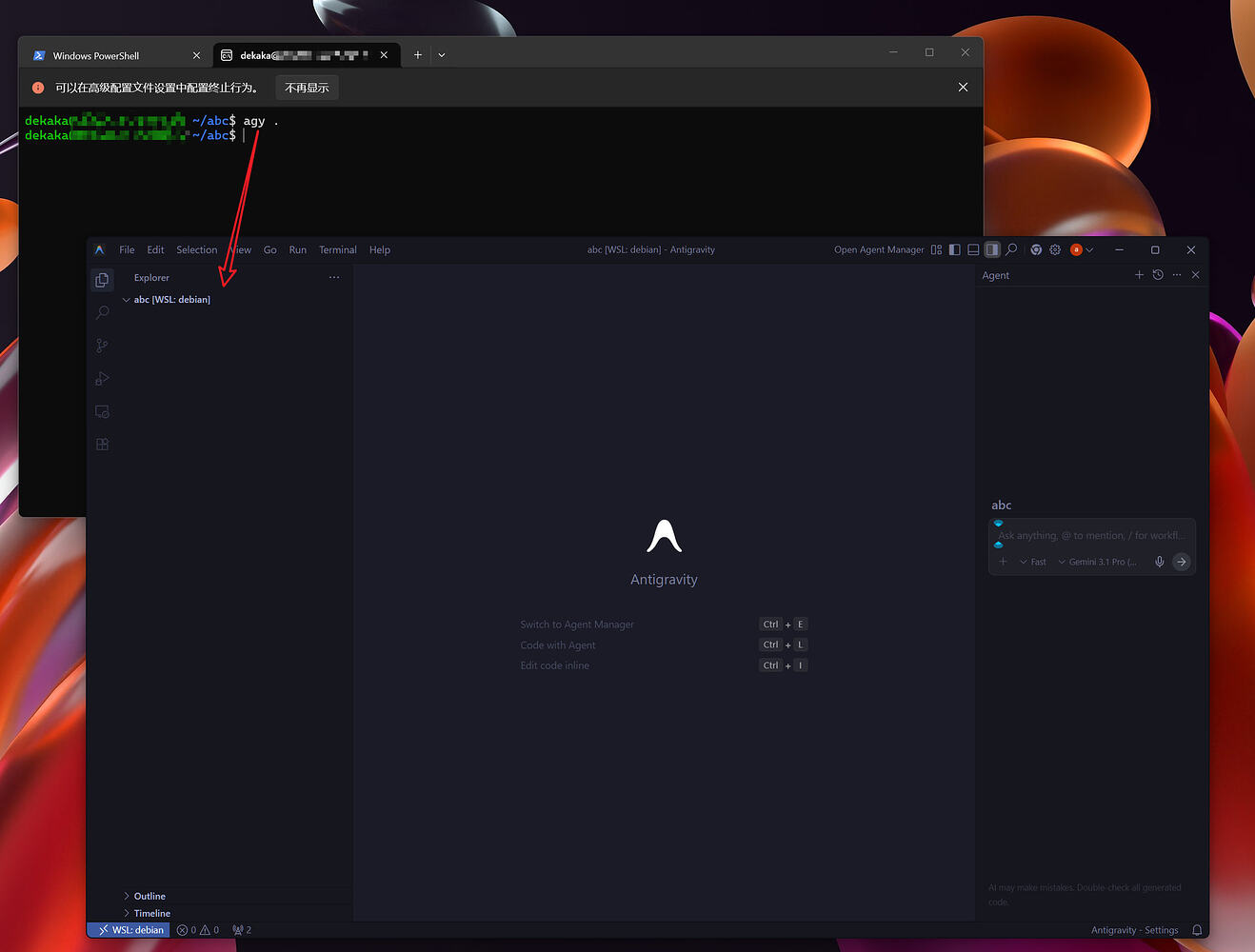Click the Customize Layout icon in title bar
Image resolution: width=1255 pixels, height=952 pixels.
point(936,249)
